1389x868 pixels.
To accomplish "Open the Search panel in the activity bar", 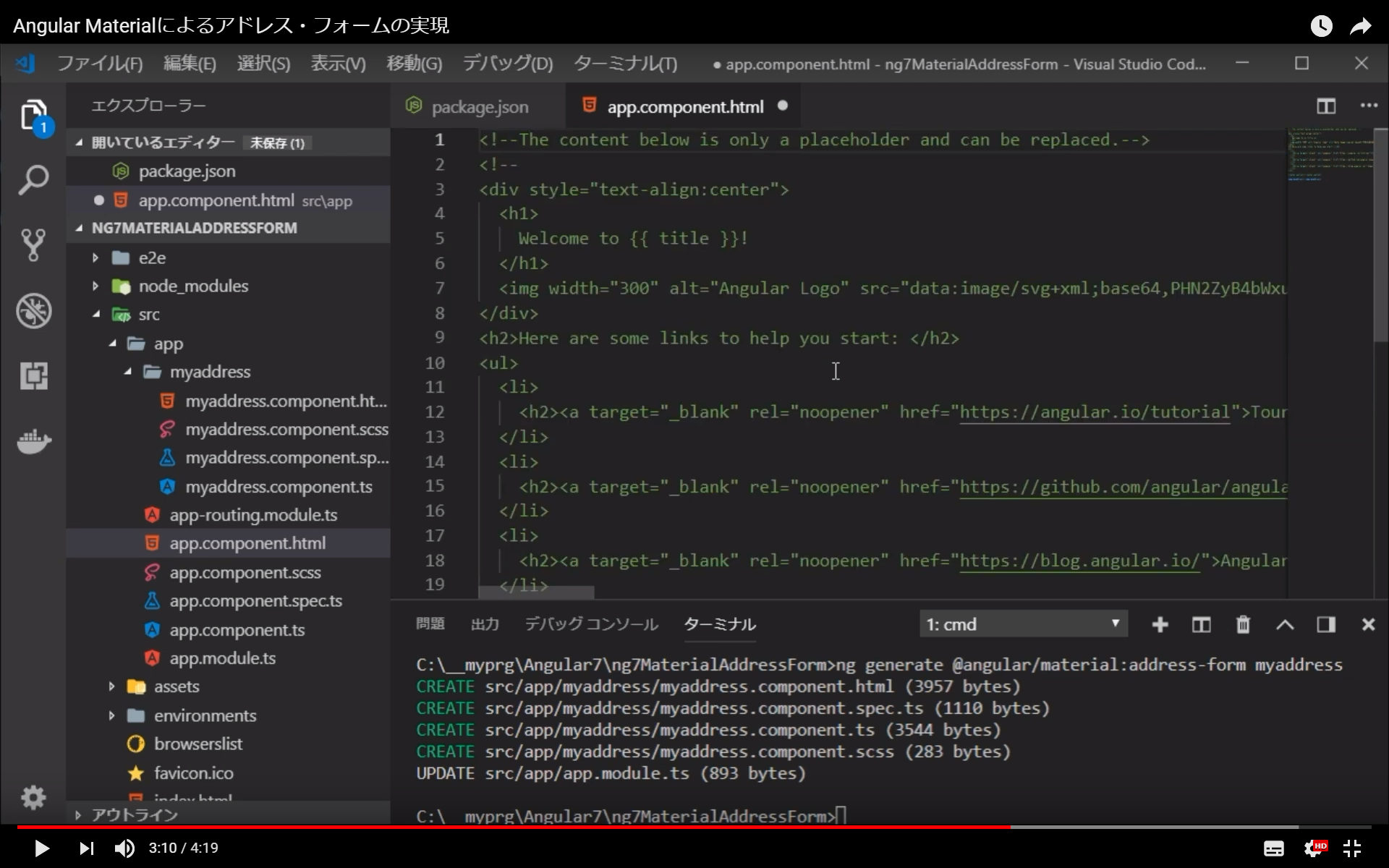I will click(x=33, y=180).
